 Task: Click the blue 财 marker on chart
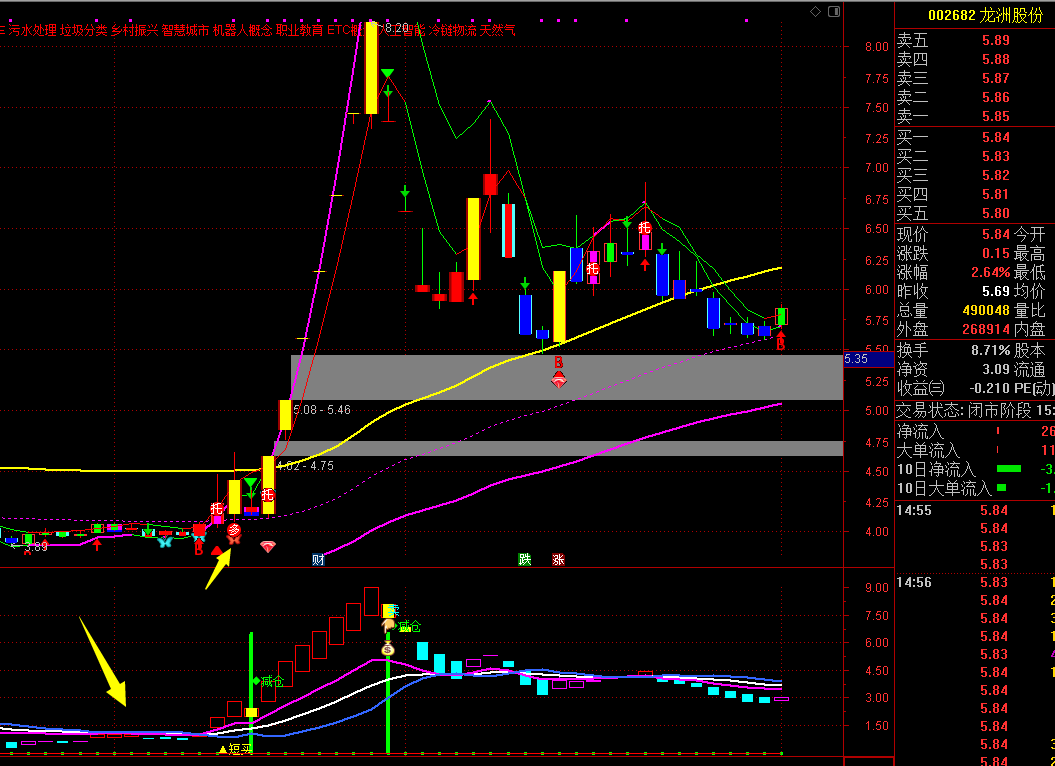[x=318, y=559]
